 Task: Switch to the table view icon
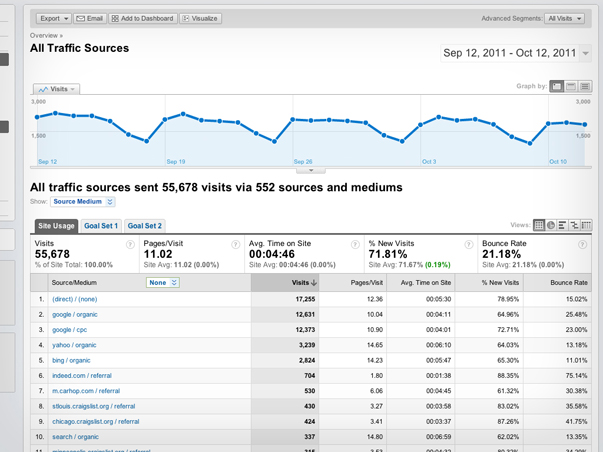point(539,225)
